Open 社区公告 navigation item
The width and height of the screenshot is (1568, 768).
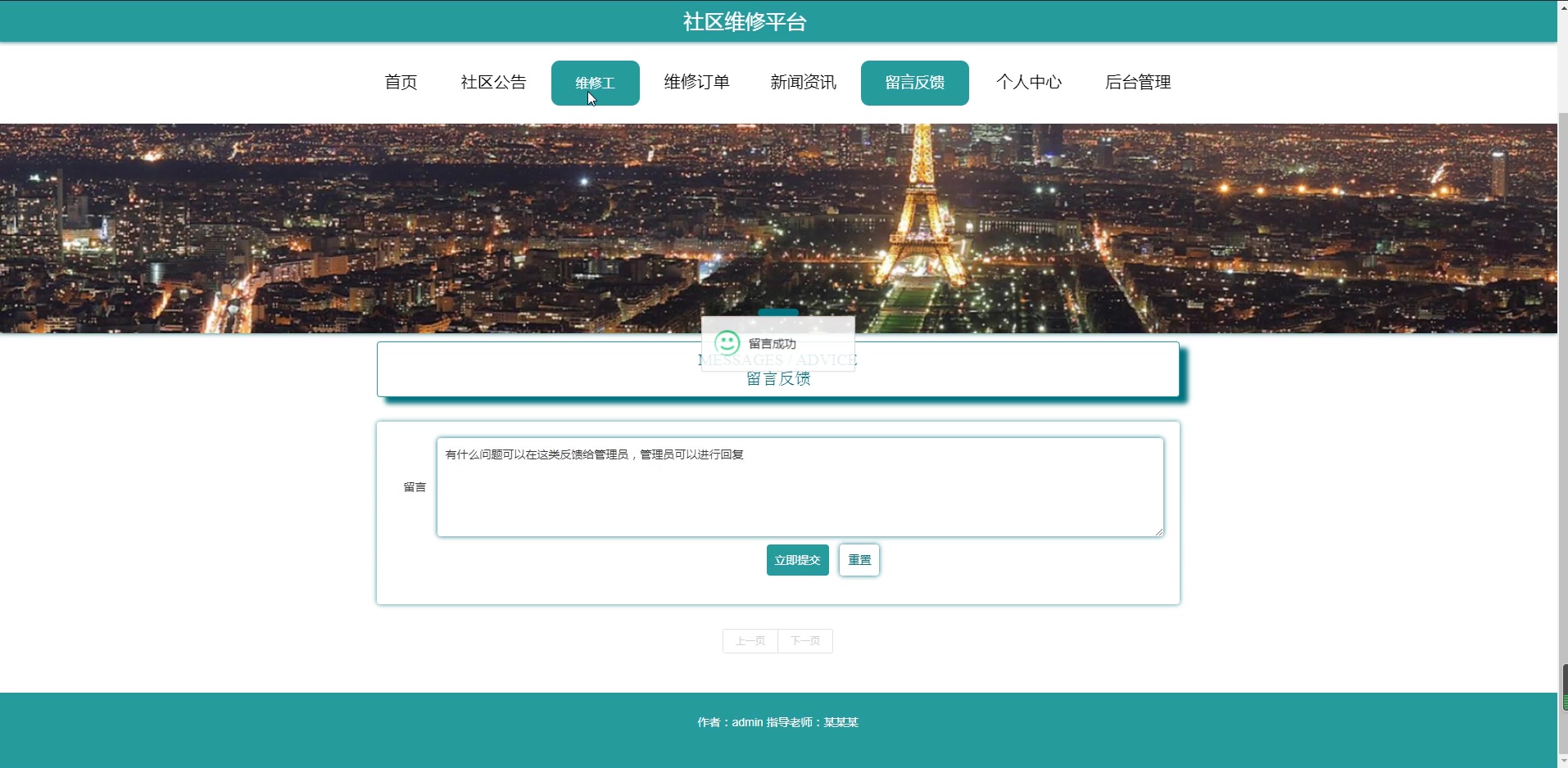tap(492, 82)
